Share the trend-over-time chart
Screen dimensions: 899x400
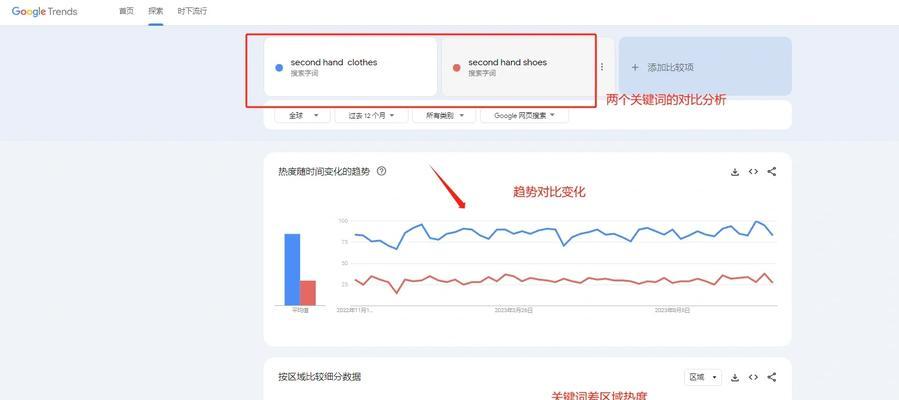pos(772,171)
